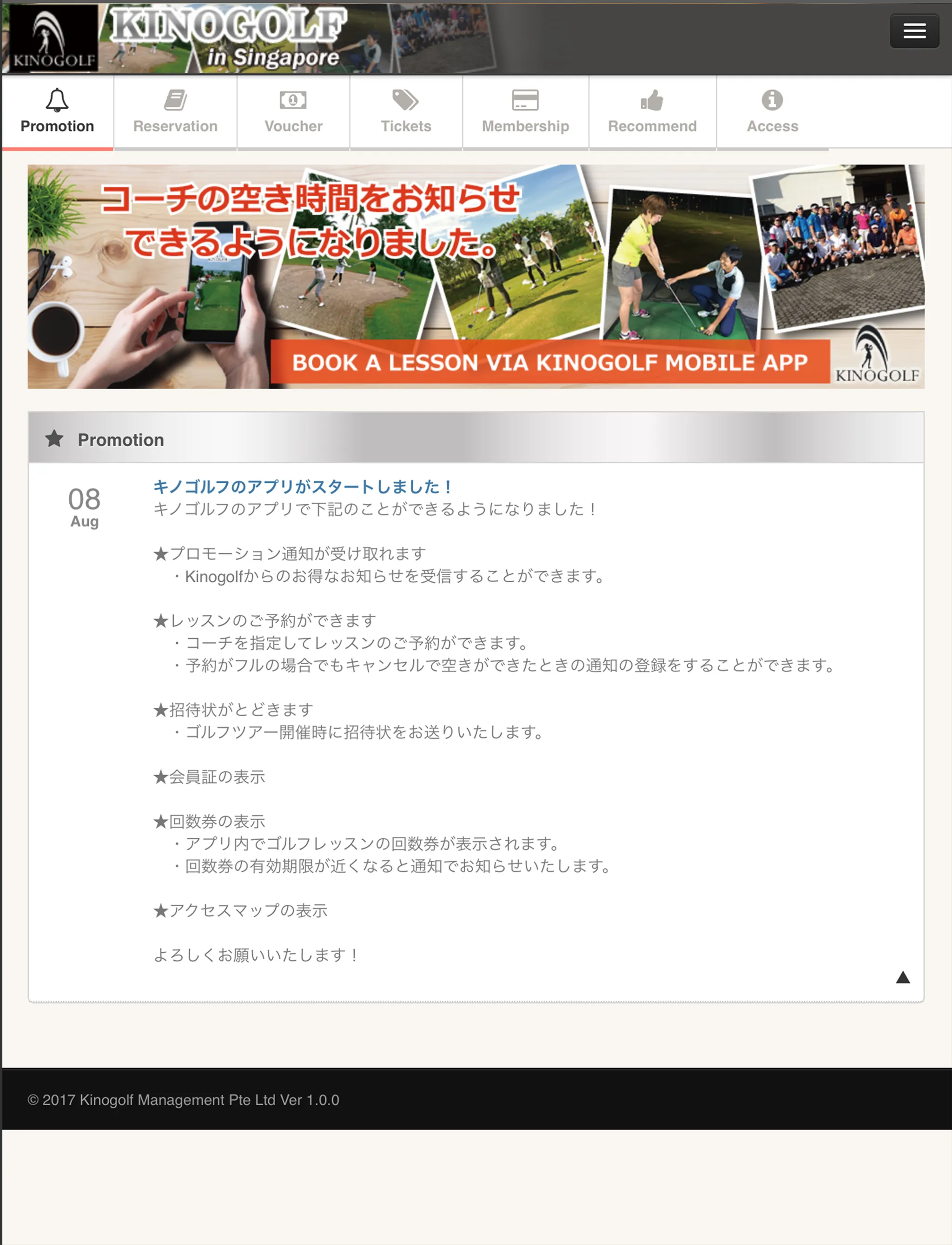Switch to the Voucher tab label
The image size is (952, 1245).
tap(293, 126)
